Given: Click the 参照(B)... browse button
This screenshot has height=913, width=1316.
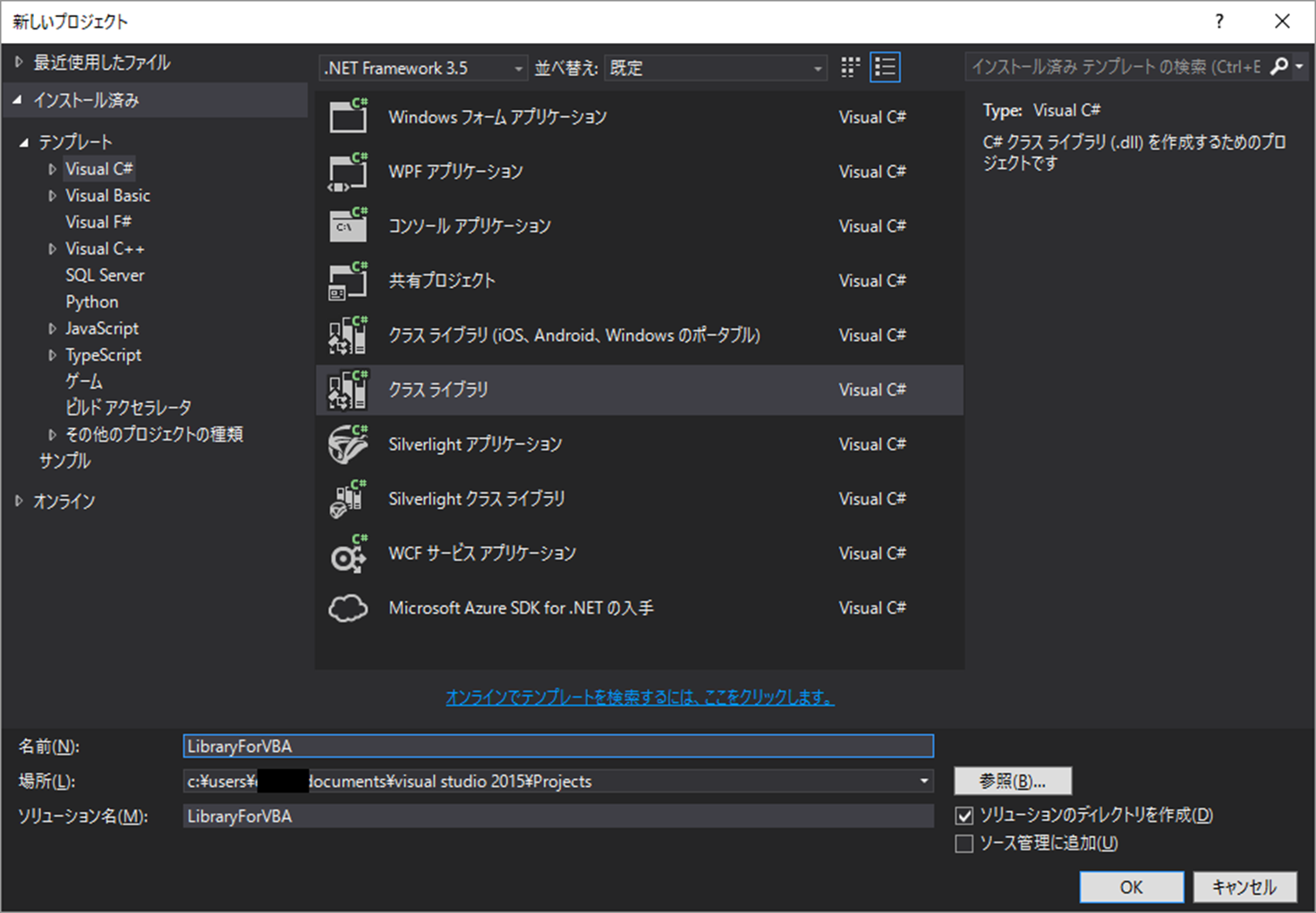Looking at the screenshot, I should [x=1012, y=781].
